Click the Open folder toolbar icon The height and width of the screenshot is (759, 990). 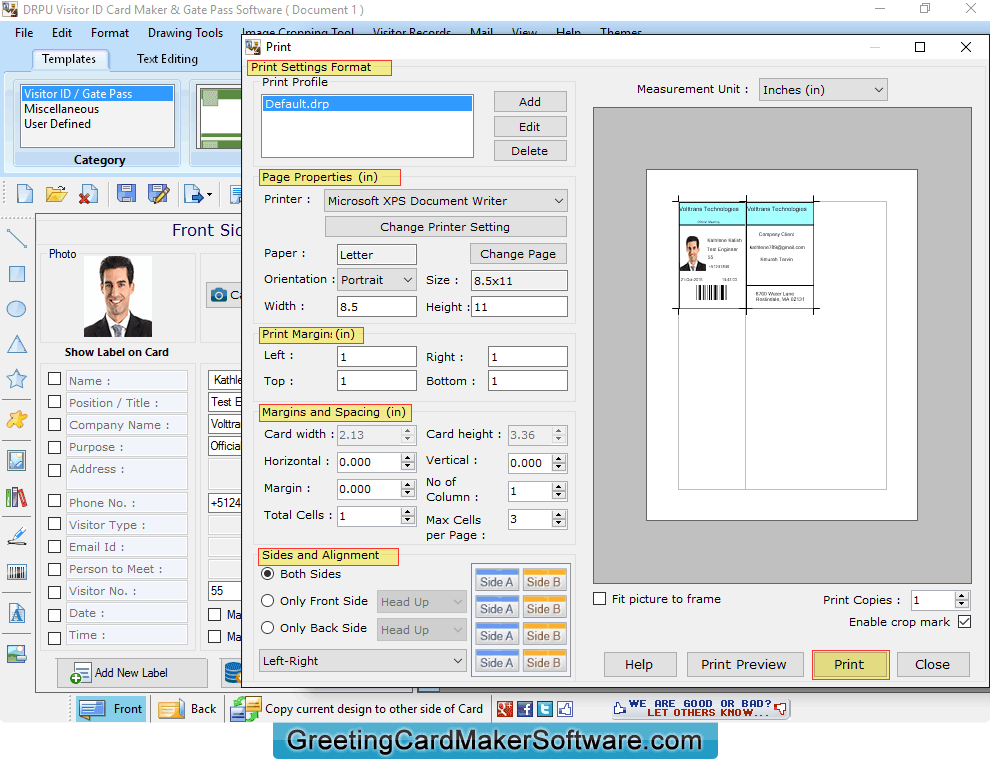pyautogui.click(x=56, y=194)
